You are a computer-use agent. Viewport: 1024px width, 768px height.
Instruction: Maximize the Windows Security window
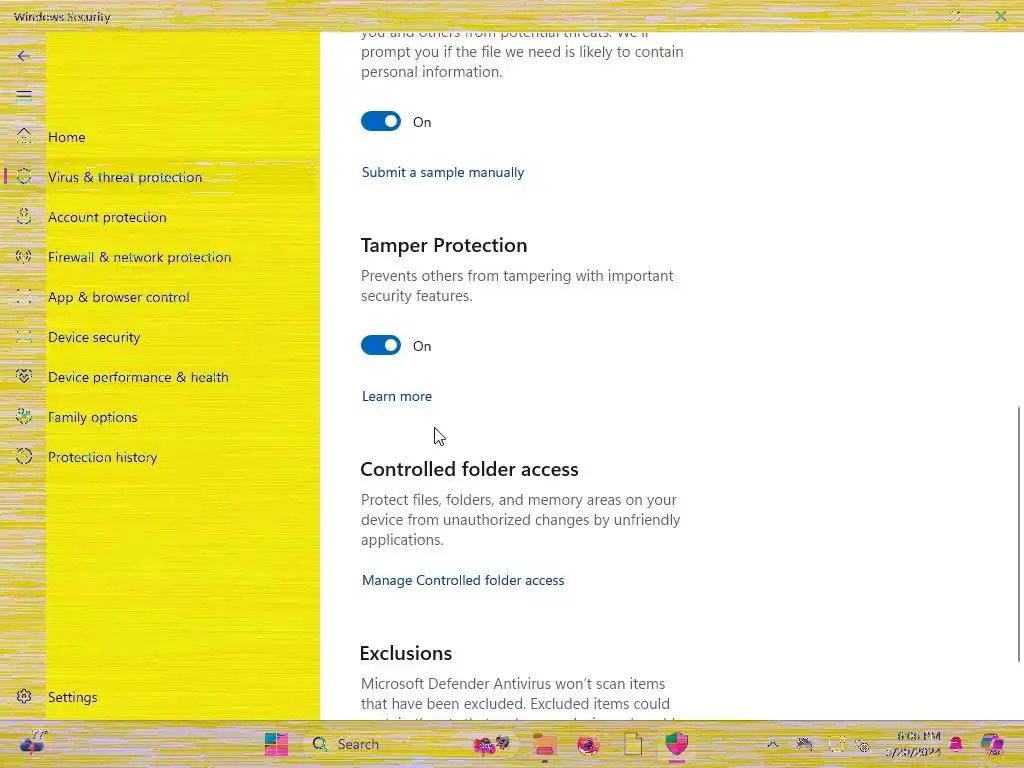[955, 16]
